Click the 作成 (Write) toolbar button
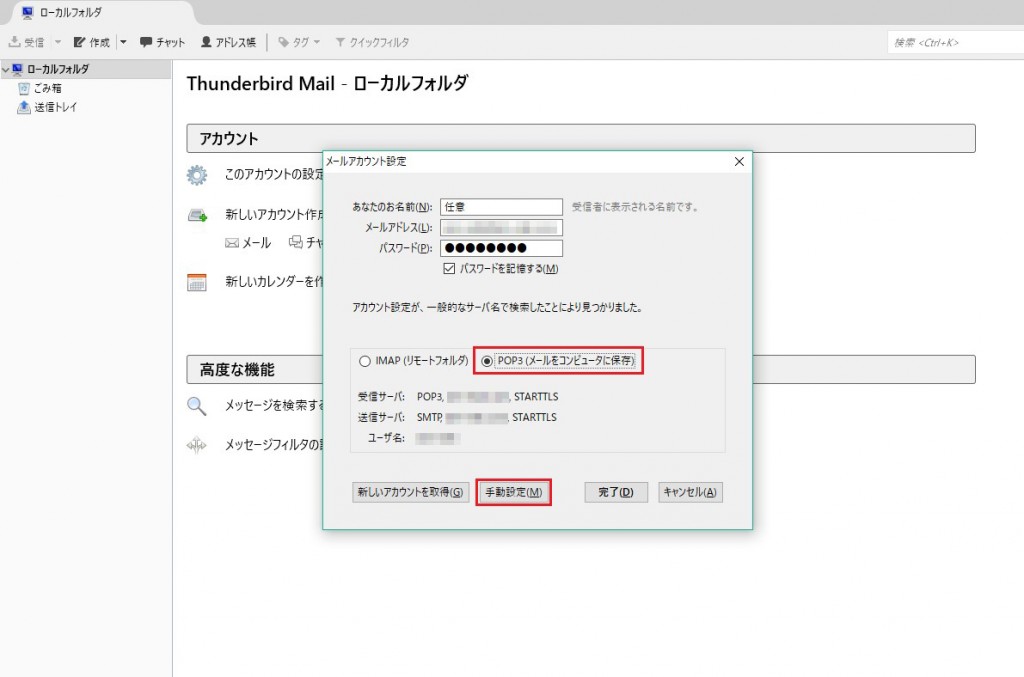Screen dimensions: 1024x677 click(91, 42)
